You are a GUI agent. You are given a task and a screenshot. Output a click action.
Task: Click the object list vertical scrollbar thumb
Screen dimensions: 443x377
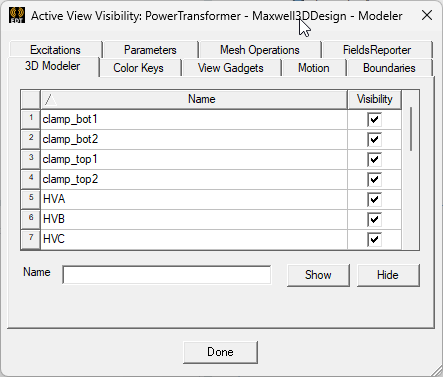pos(411,129)
